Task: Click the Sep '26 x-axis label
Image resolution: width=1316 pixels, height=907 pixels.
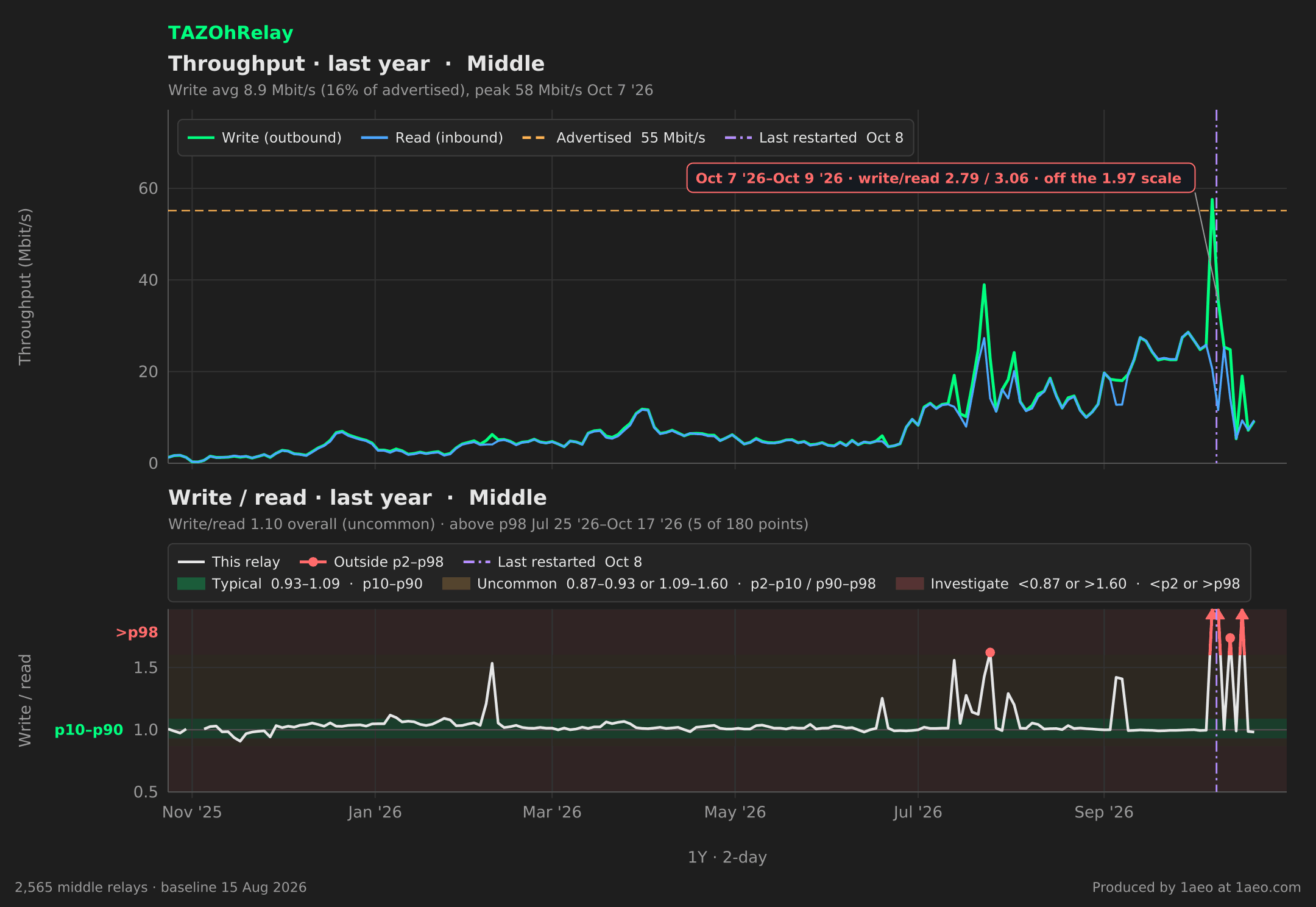Action: [1104, 812]
